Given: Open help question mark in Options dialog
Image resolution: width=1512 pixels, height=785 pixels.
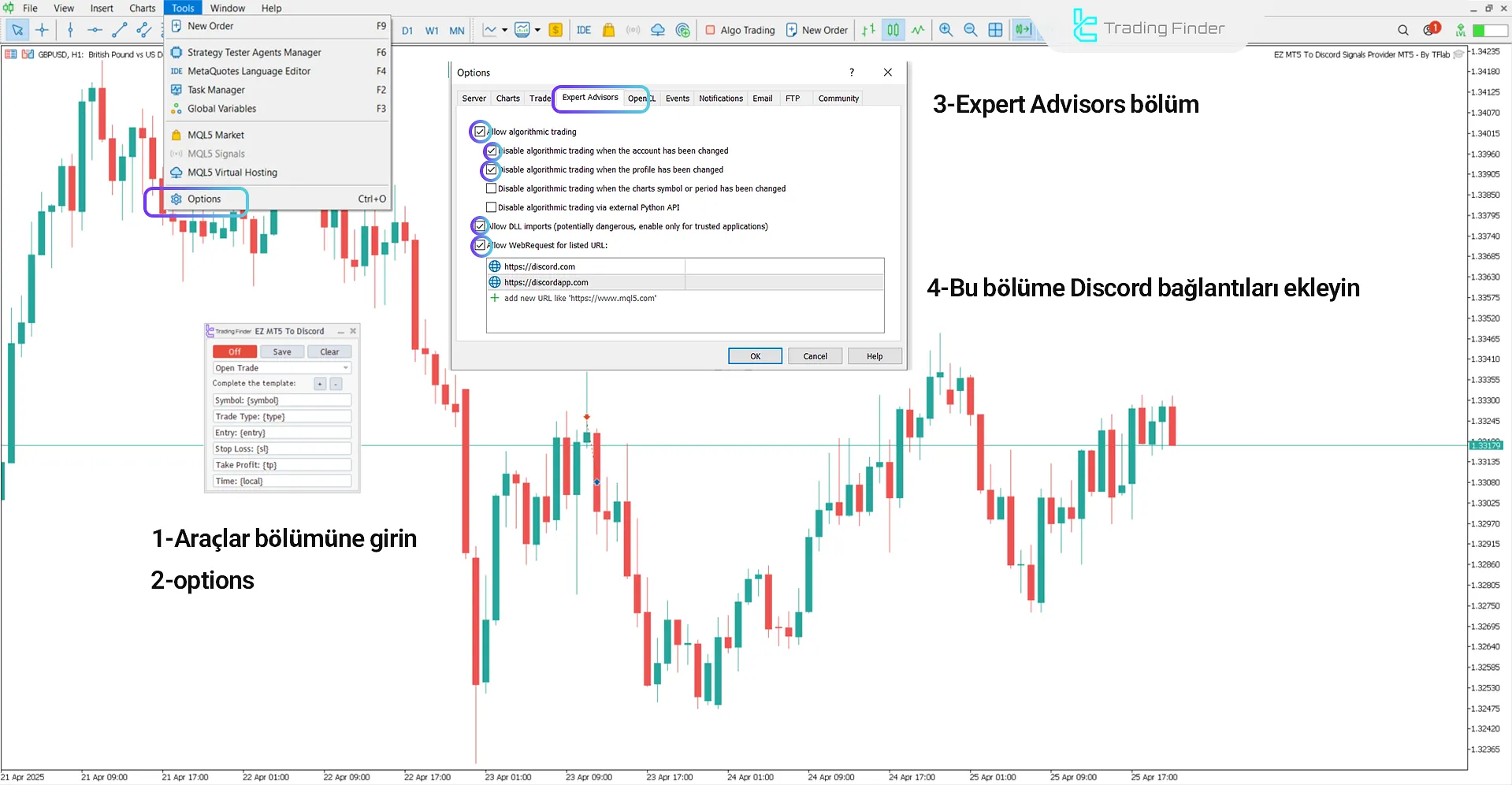Looking at the screenshot, I should pyautogui.click(x=851, y=72).
